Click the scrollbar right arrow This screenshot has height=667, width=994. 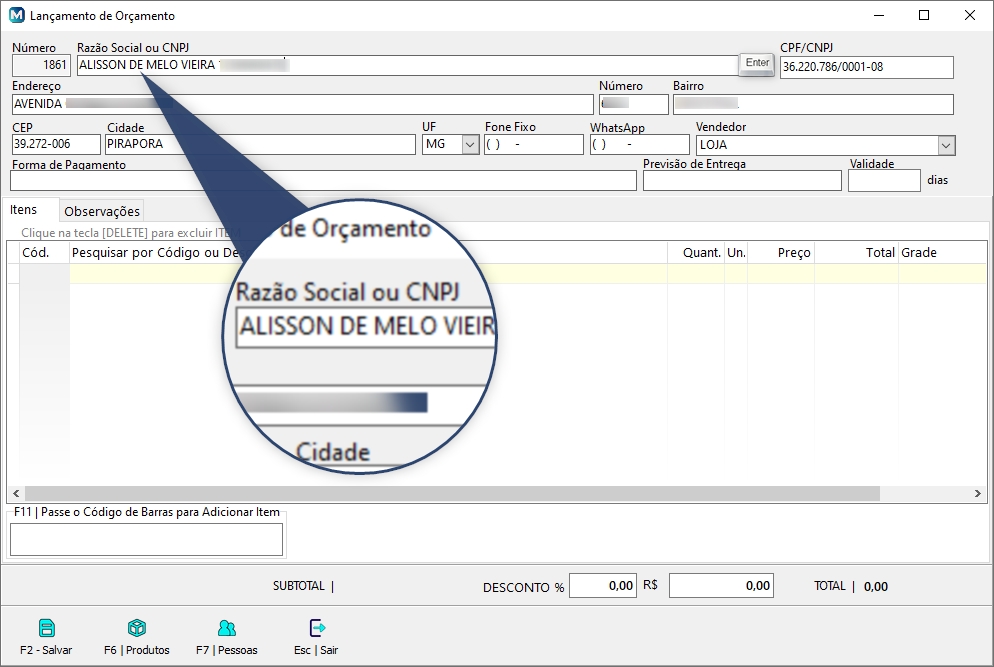point(979,494)
